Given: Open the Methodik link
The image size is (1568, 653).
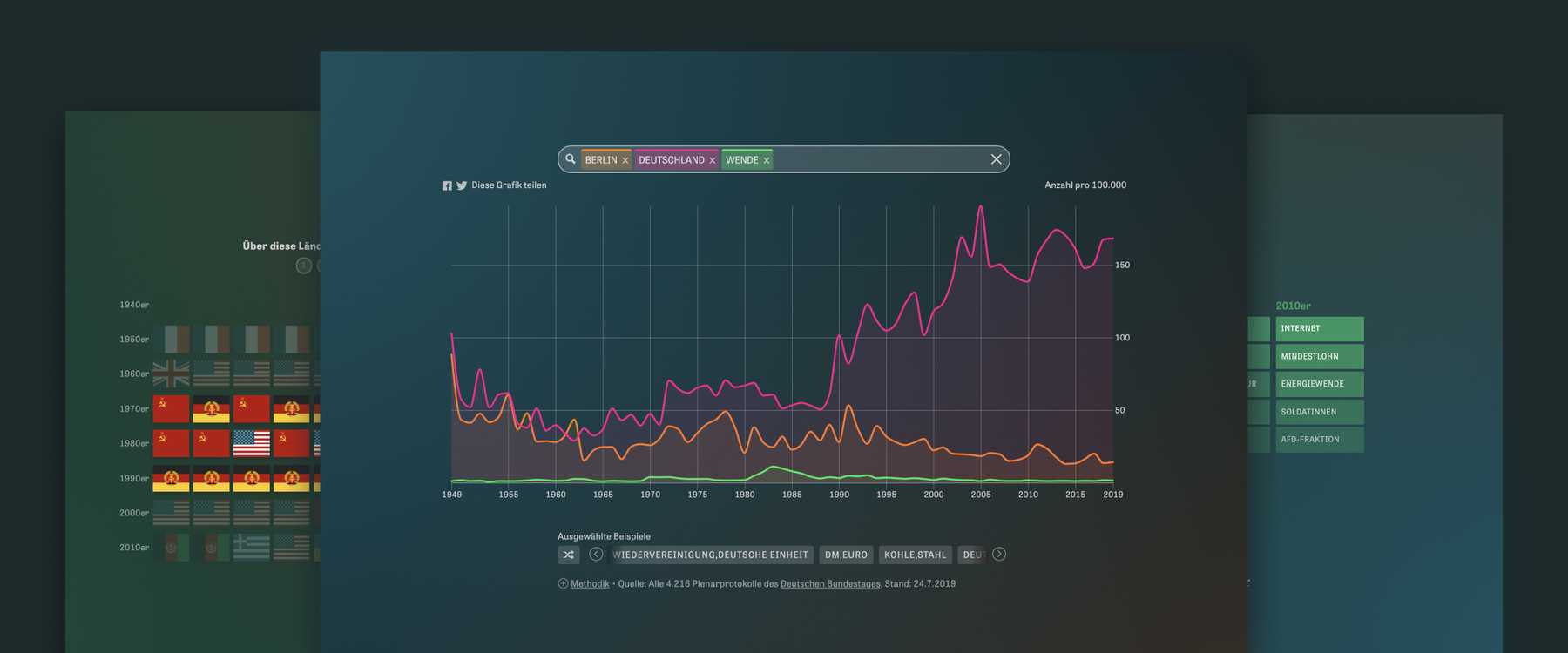Looking at the screenshot, I should click(x=590, y=583).
